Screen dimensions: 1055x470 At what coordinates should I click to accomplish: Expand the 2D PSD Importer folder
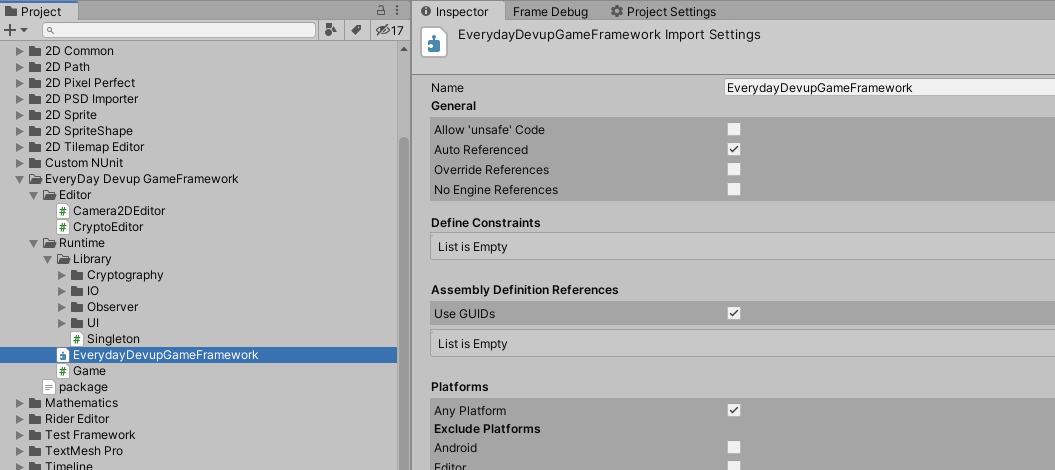click(20, 99)
